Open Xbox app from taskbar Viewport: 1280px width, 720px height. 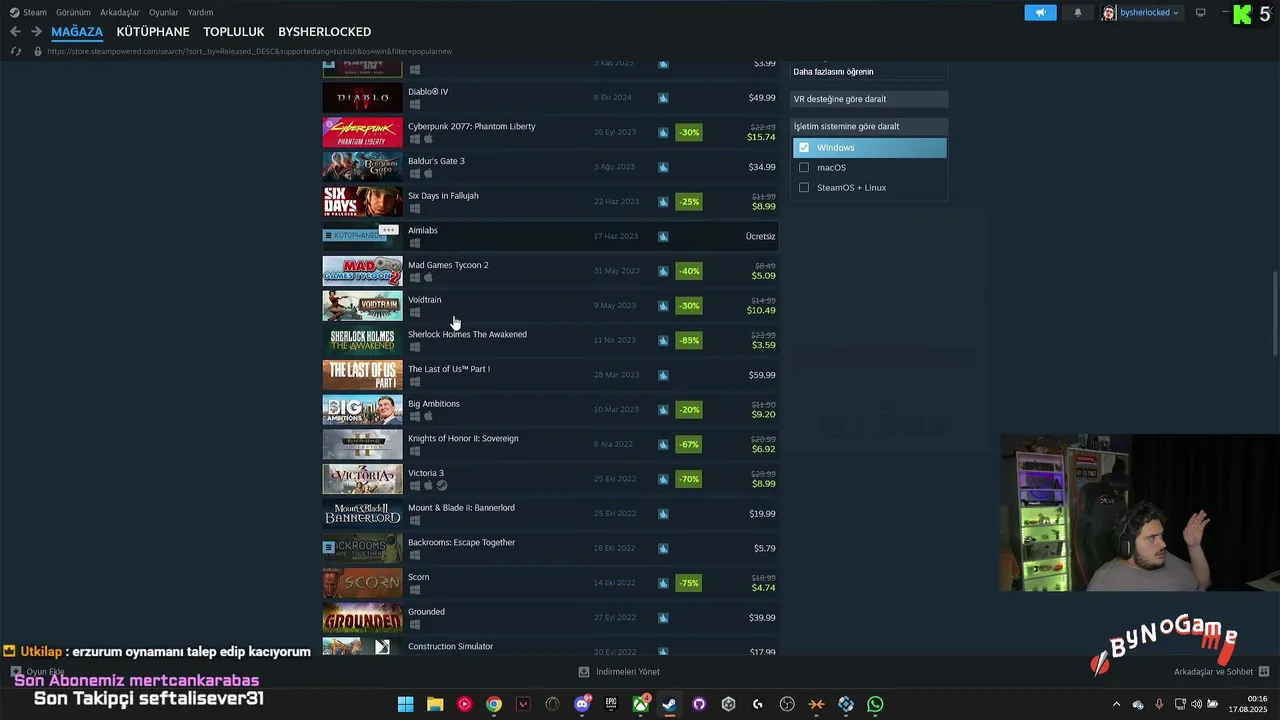641,704
